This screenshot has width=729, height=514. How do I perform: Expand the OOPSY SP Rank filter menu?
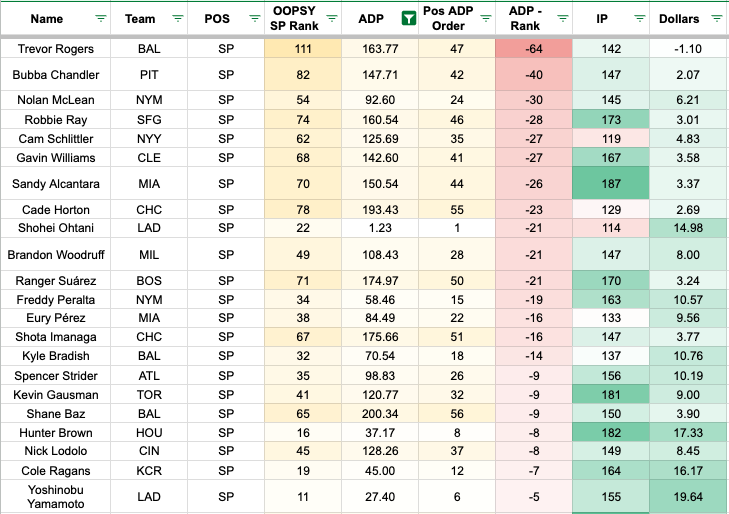click(330, 19)
